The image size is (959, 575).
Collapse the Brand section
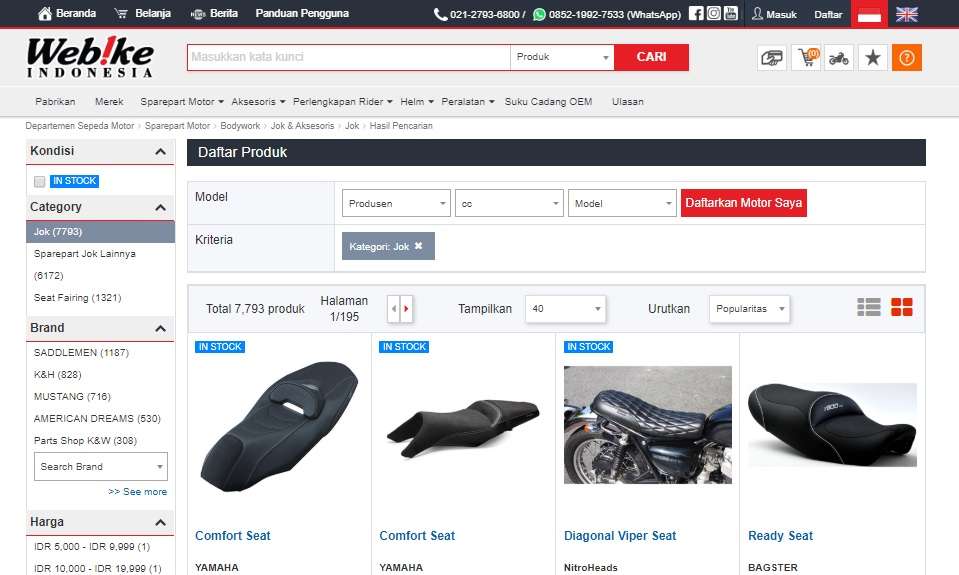(x=160, y=328)
